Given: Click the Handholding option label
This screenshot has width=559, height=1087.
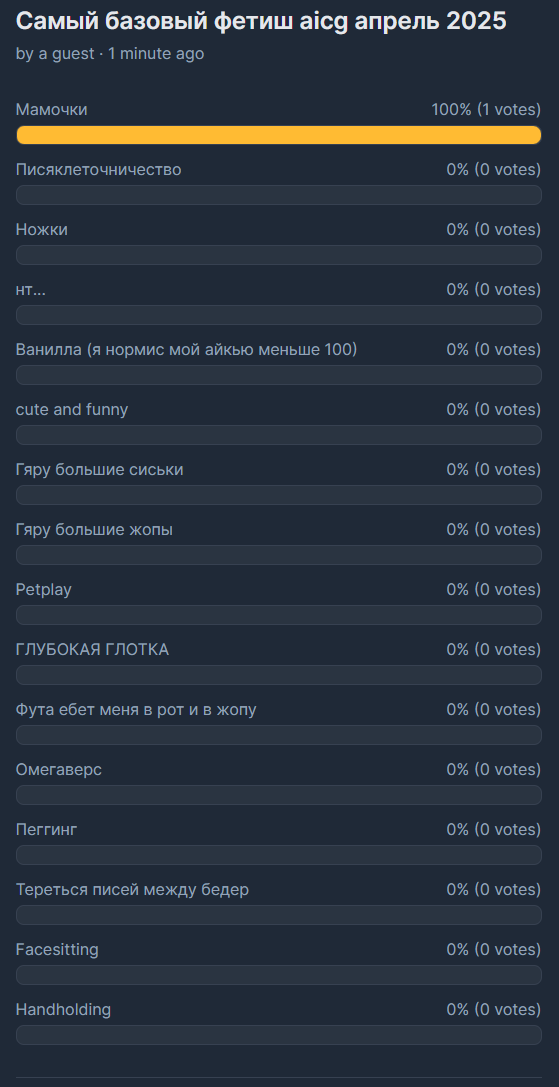Looking at the screenshot, I should pos(63,1009).
